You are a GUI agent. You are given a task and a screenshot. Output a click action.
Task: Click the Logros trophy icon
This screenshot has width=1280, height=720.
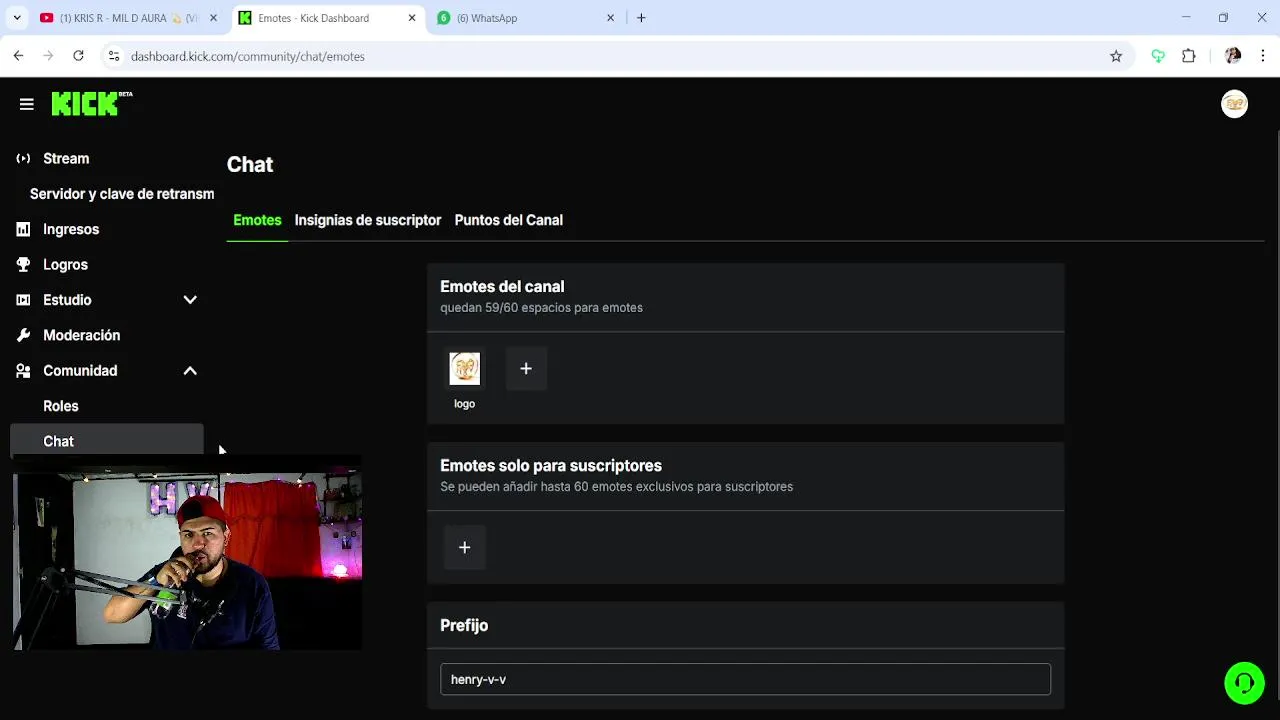23,265
